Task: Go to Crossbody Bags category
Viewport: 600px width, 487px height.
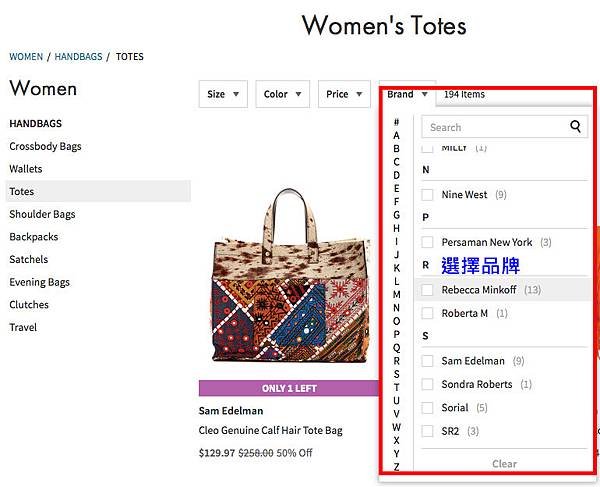Action: tap(45, 146)
